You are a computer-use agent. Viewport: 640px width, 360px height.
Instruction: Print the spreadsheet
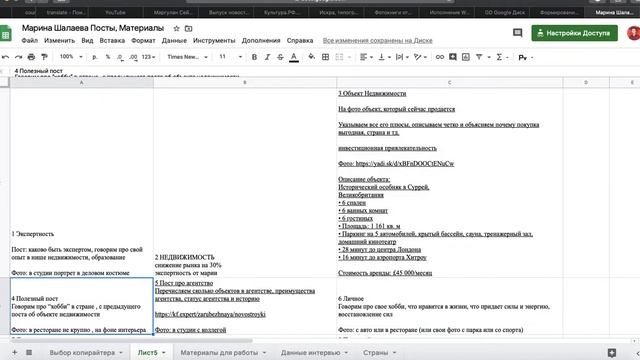(31, 57)
